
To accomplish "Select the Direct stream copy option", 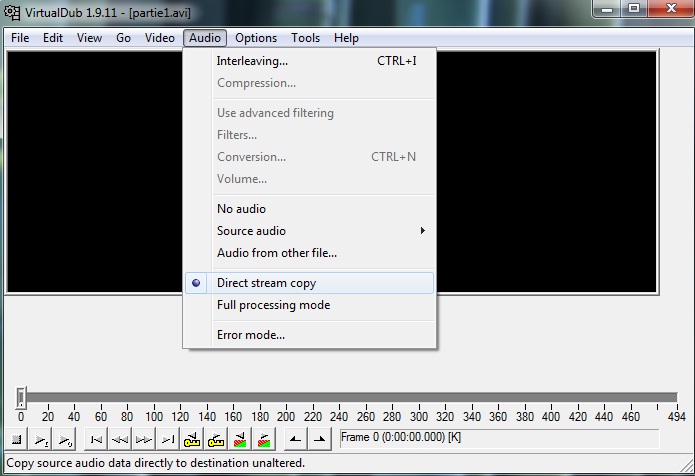I will (309, 283).
